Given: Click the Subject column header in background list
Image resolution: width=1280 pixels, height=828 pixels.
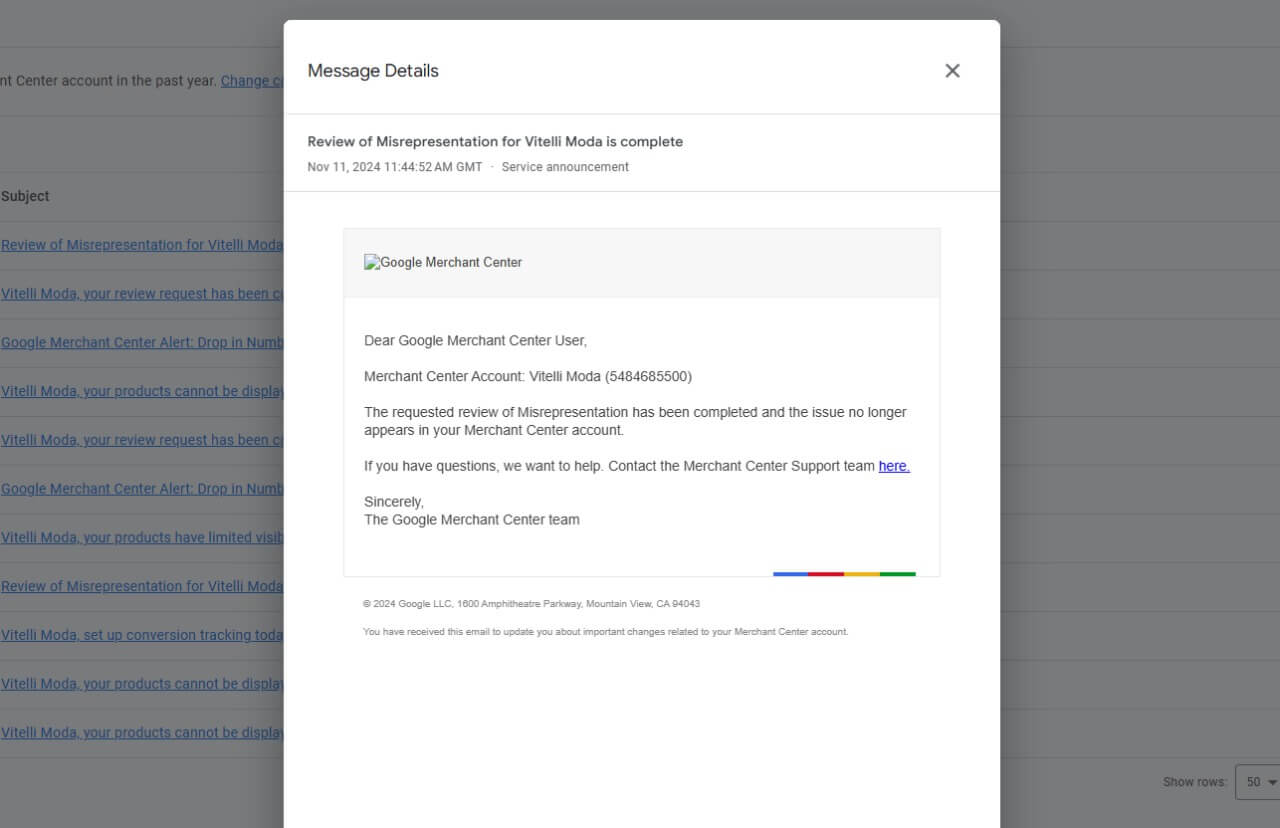Looking at the screenshot, I should pos(25,196).
